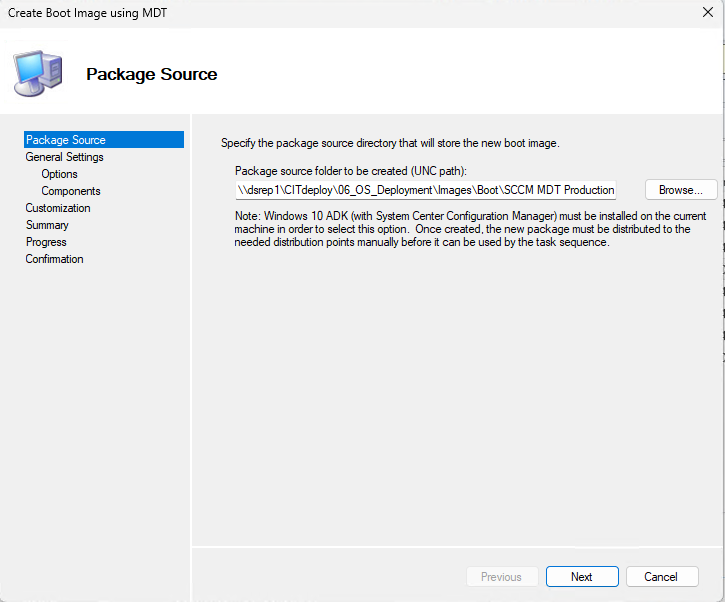Click the computer icon in the wizard header
The height and width of the screenshot is (602, 725).
click(36, 71)
